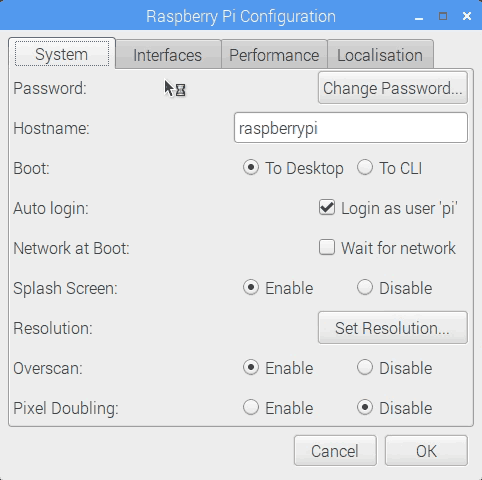Image resolution: width=482 pixels, height=480 pixels.
Task: Select Disable for Splash Screen
Action: 395,288
